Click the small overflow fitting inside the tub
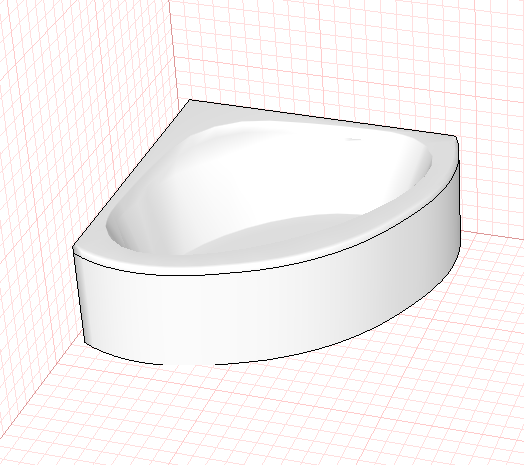Viewport: 524px width, 465px height. pos(353,139)
